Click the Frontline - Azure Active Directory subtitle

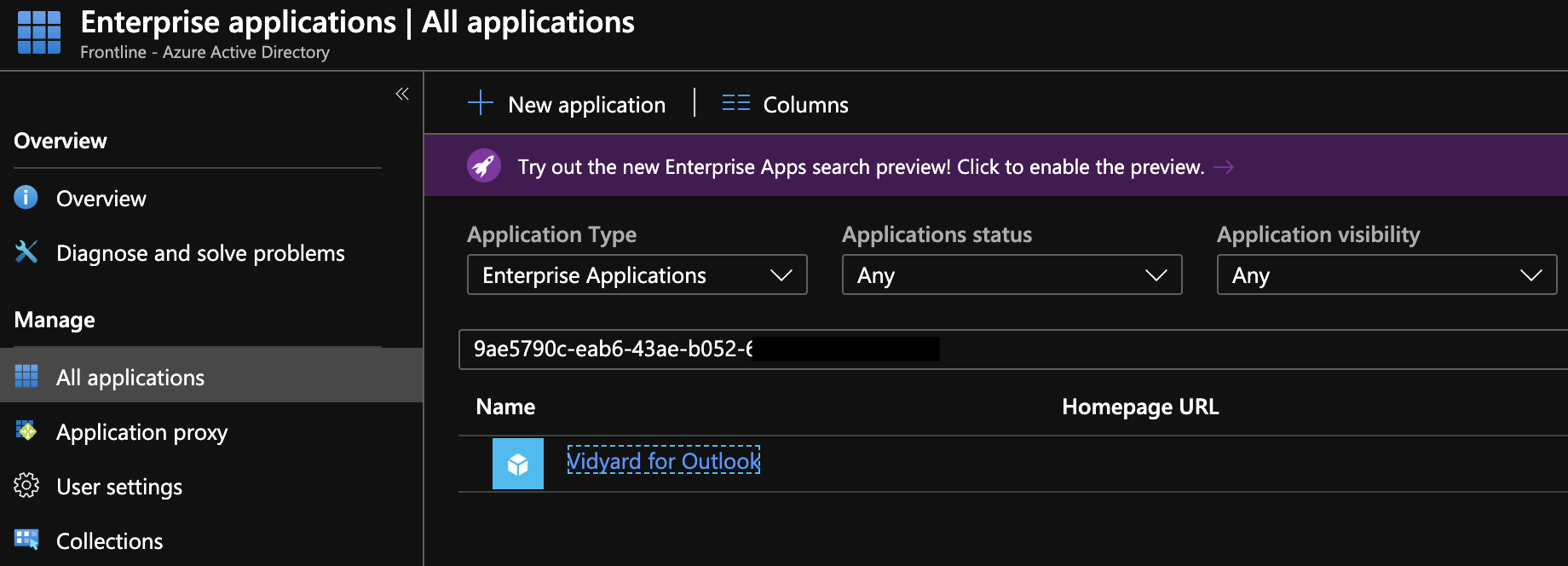tap(205, 52)
